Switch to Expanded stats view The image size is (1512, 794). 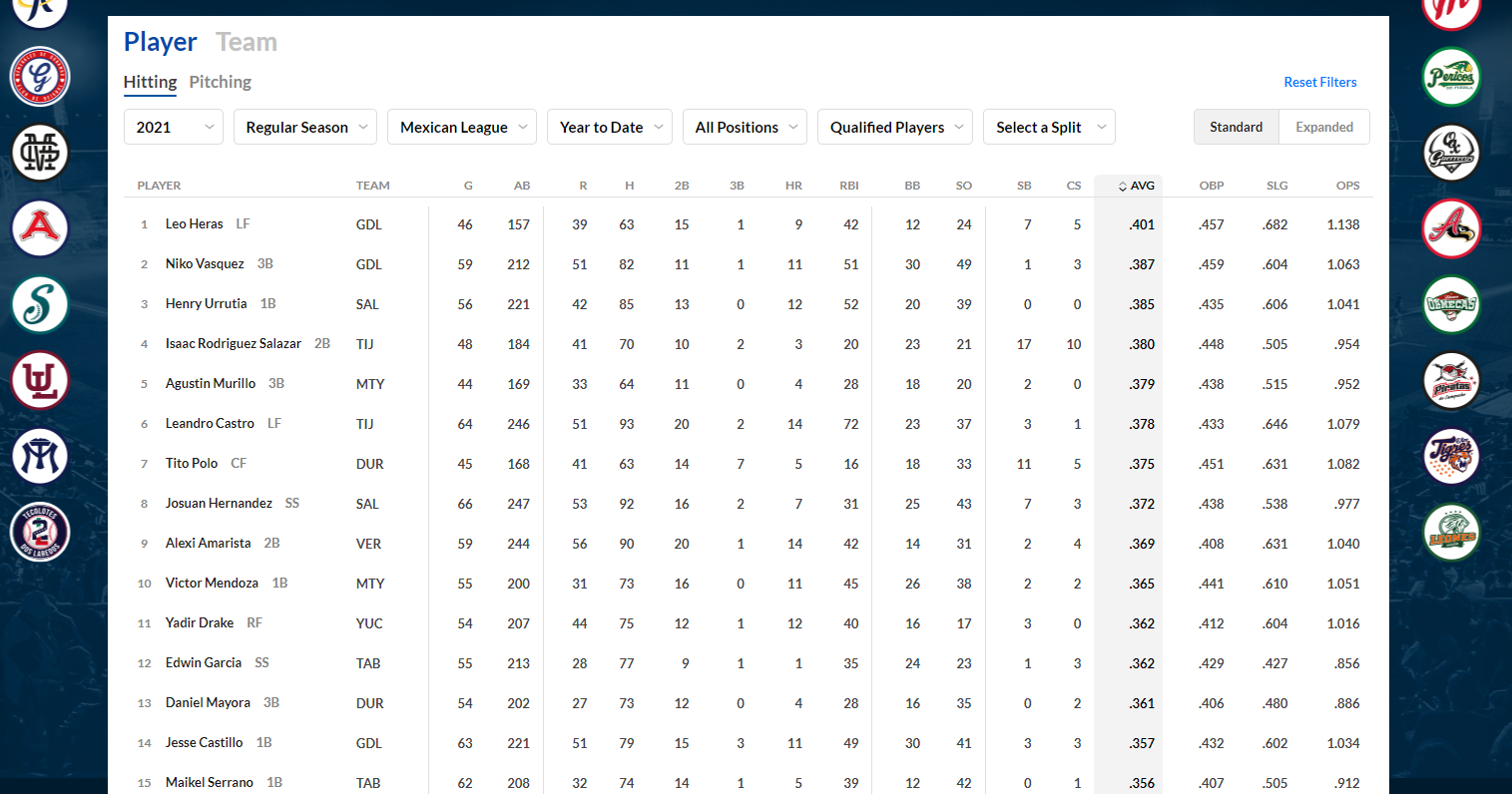click(x=1323, y=127)
